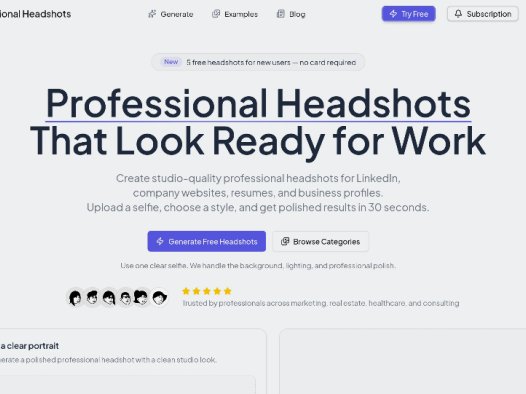Click 'Trusted by professionals across marketing' text
Screen dimensions: 526x394
click(255, 303)
